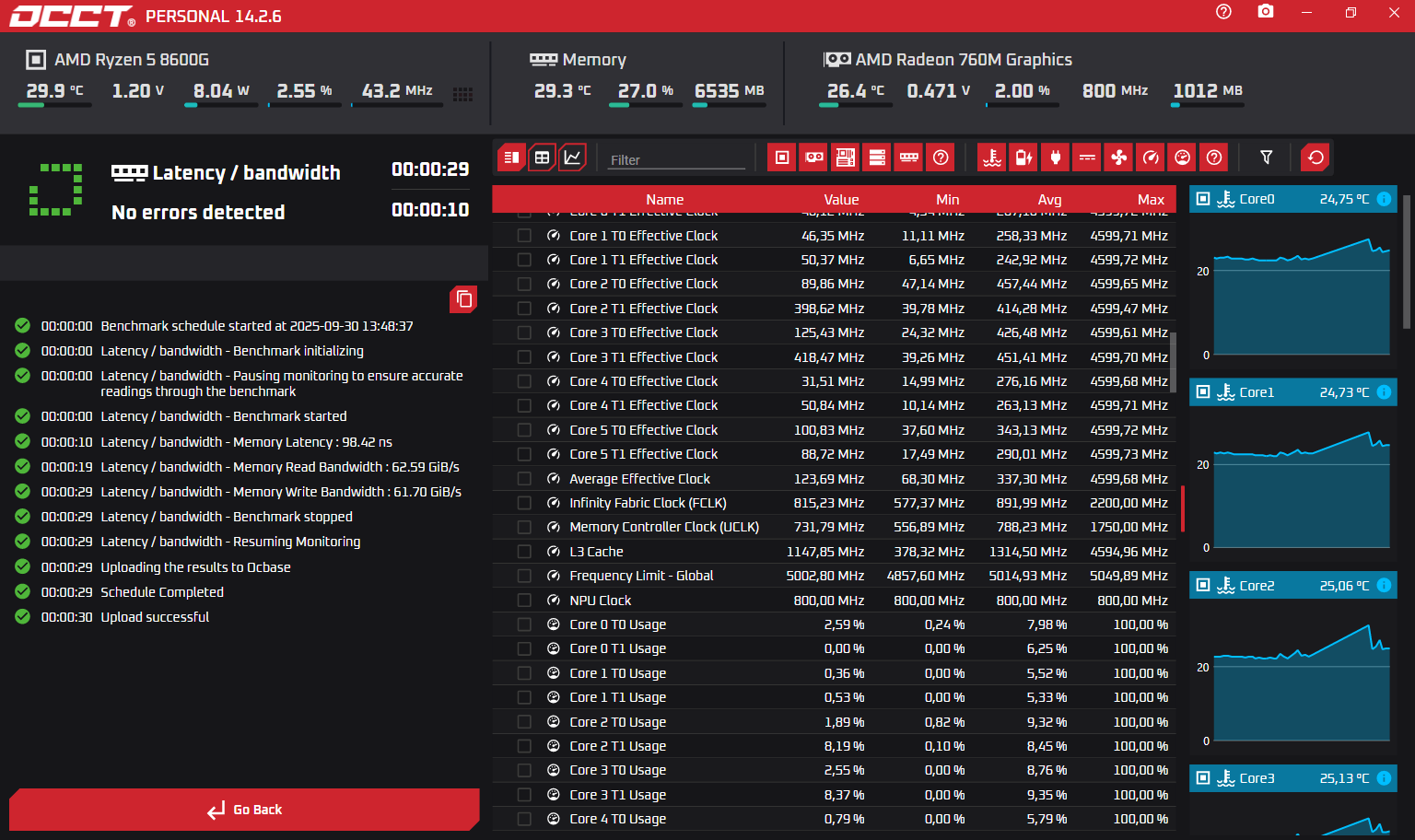Tick the Core 0 T0 Usage checkbox
This screenshot has height=840, width=1415.
tap(524, 624)
